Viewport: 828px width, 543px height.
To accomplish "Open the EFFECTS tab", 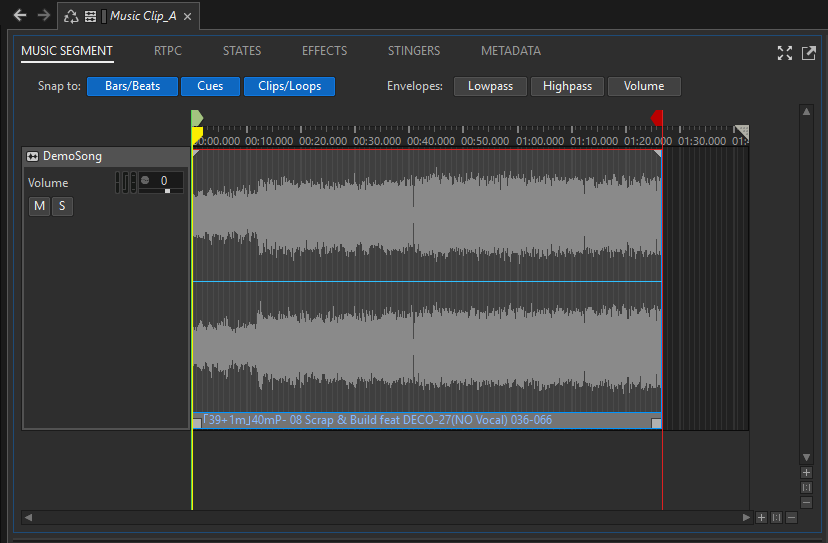I will 324,51.
